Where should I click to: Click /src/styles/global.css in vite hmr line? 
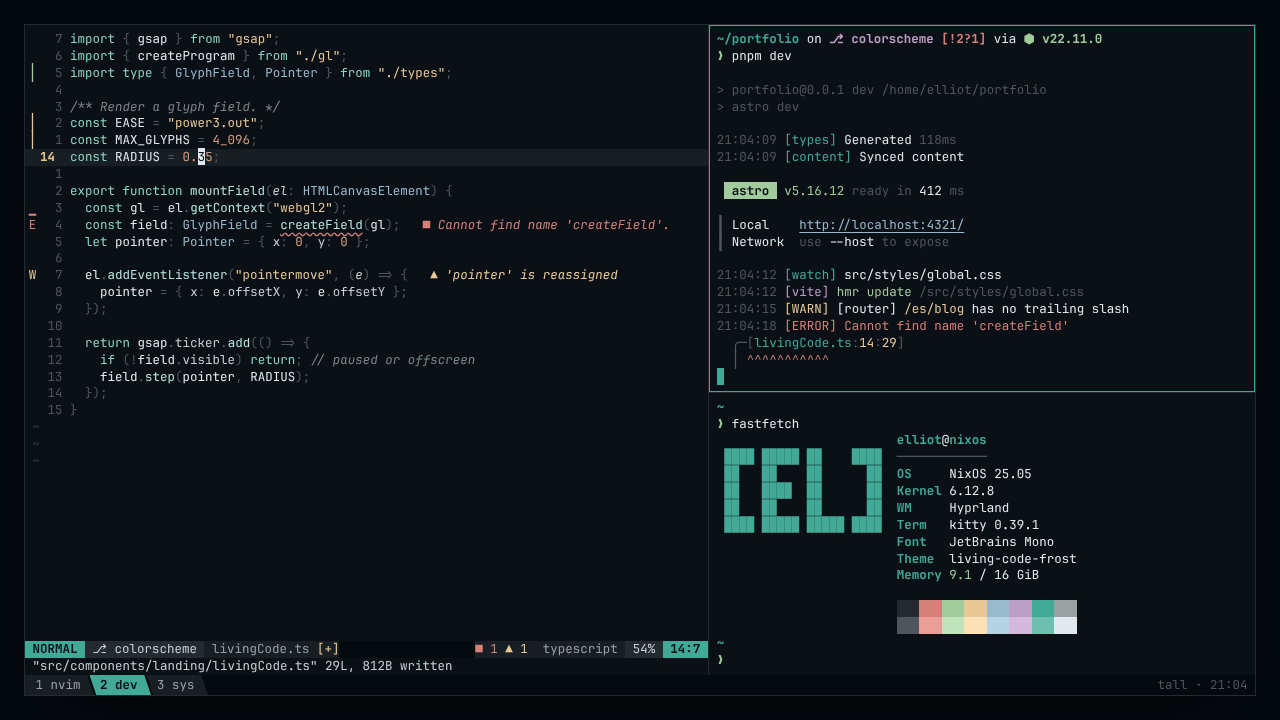1002,292
